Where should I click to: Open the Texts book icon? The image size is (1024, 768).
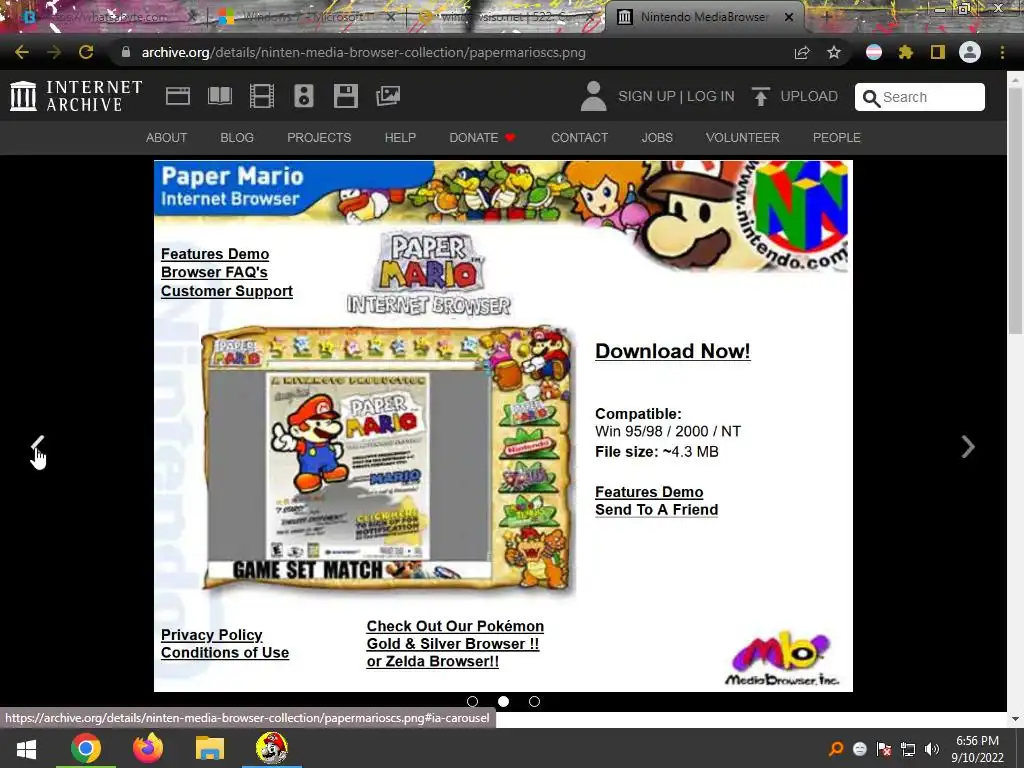point(219,96)
